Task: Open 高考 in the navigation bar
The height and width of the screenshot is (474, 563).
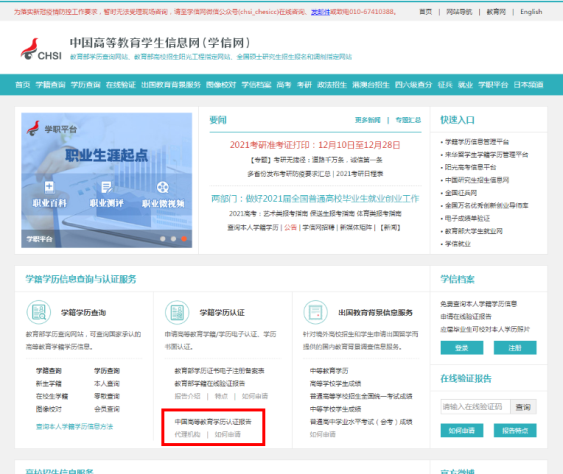Action: (x=284, y=85)
